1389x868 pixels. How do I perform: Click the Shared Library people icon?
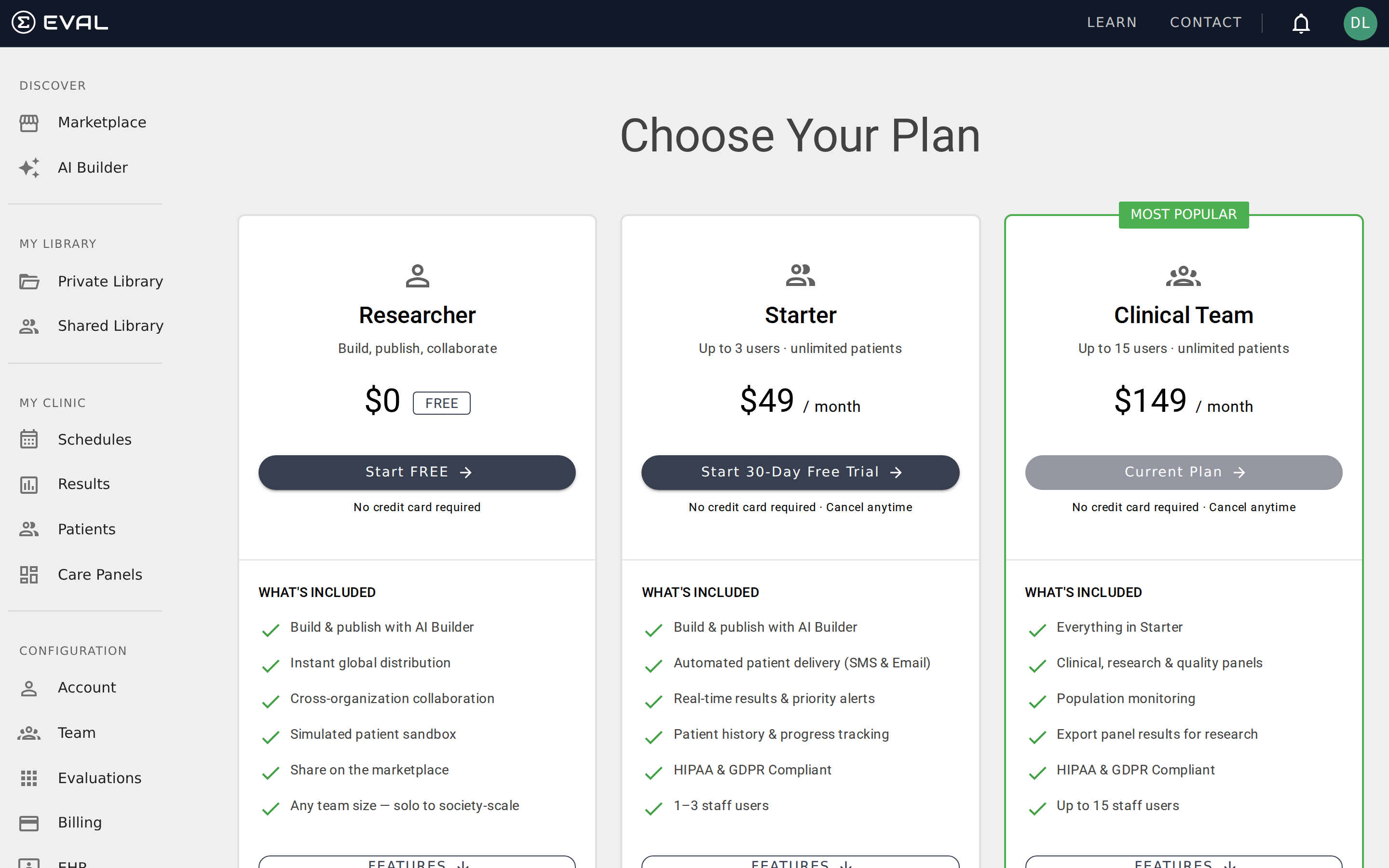click(29, 325)
